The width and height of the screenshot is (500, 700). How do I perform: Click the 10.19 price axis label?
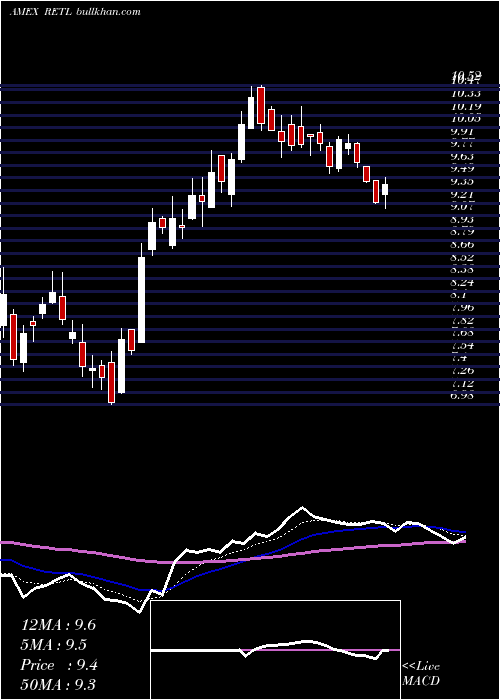pyautogui.click(x=466, y=107)
